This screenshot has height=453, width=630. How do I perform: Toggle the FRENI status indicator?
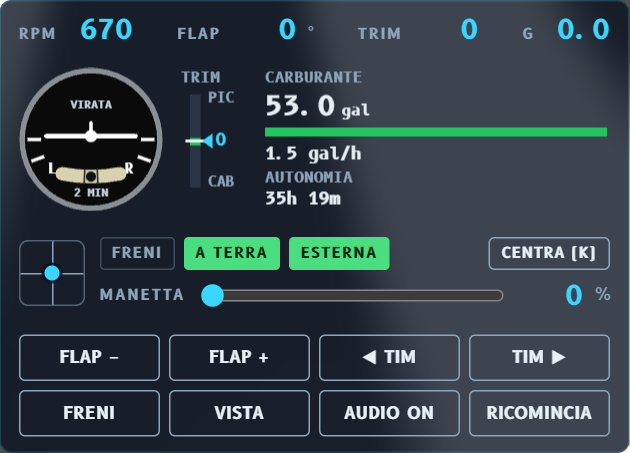(x=137, y=253)
